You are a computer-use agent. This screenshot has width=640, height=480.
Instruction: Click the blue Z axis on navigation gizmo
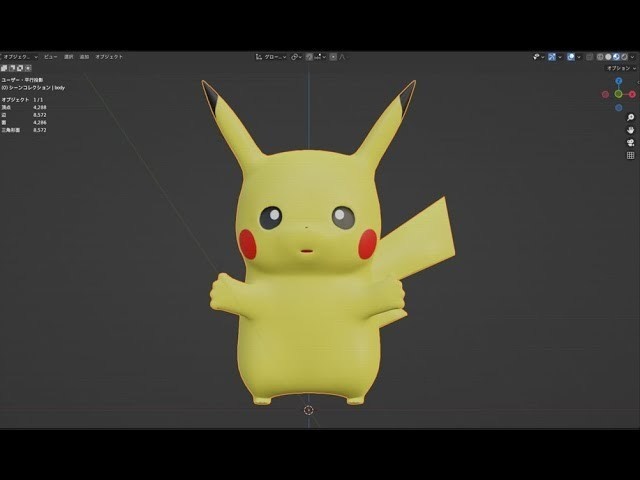pyautogui.click(x=619, y=81)
